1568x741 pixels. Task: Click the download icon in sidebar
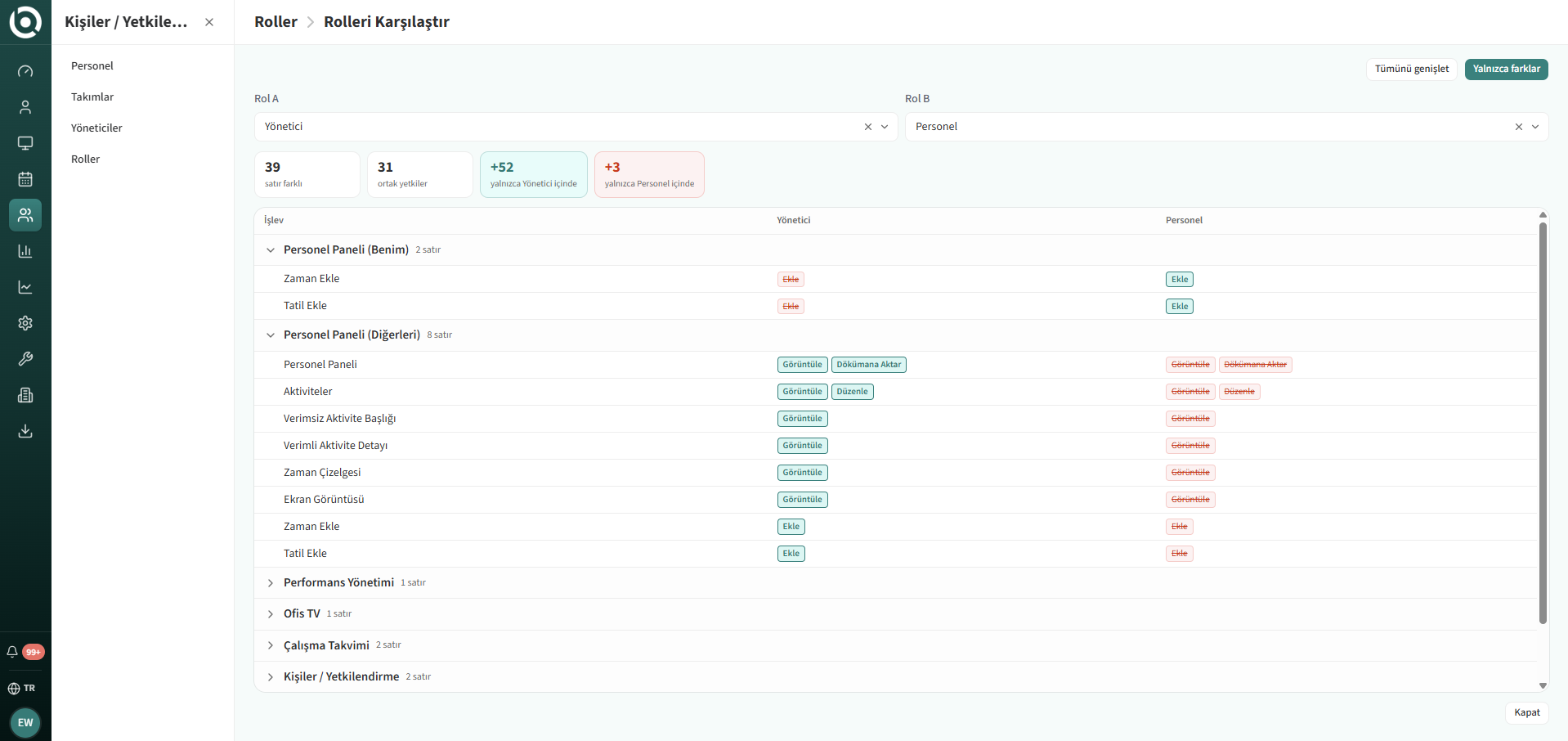click(25, 431)
